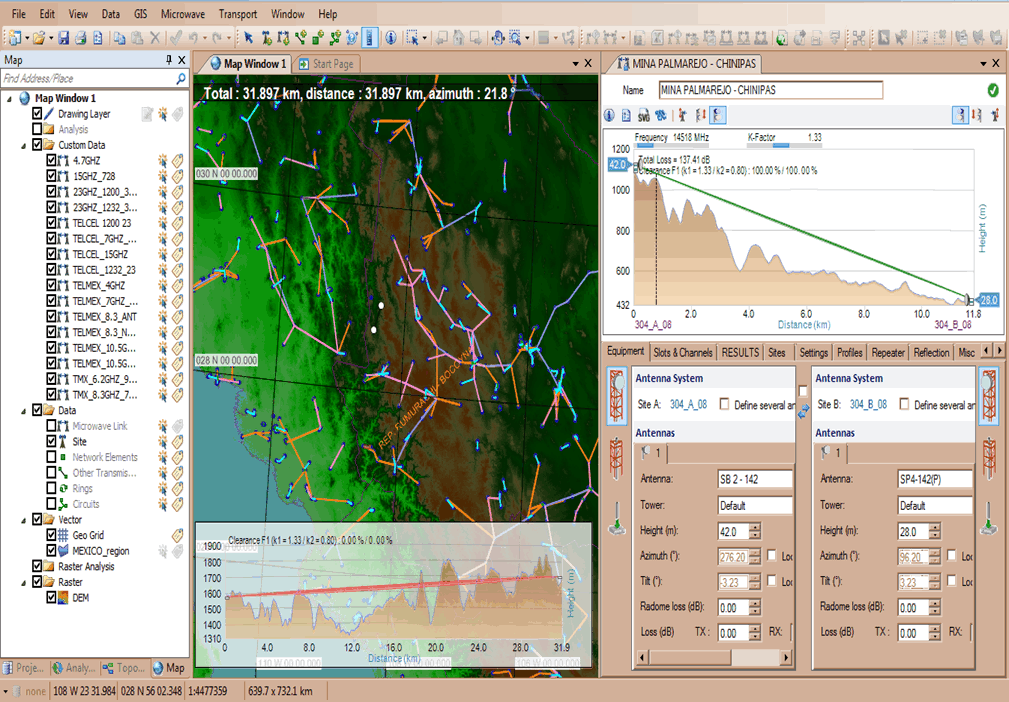Uncheck the 4.7GHZ layer checkbox

[x=52, y=160]
